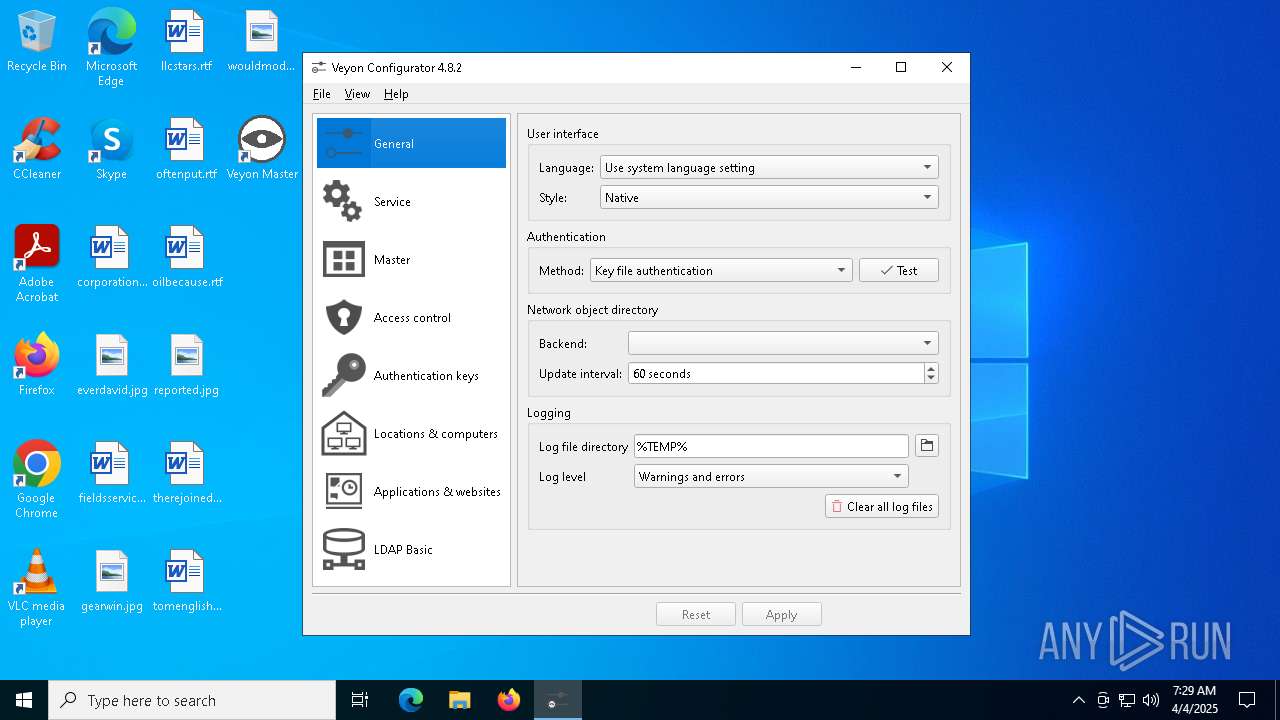Select Skype desktop shortcut
The width and height of the screenshot is (1280, 720).
(x=111, y=149)
